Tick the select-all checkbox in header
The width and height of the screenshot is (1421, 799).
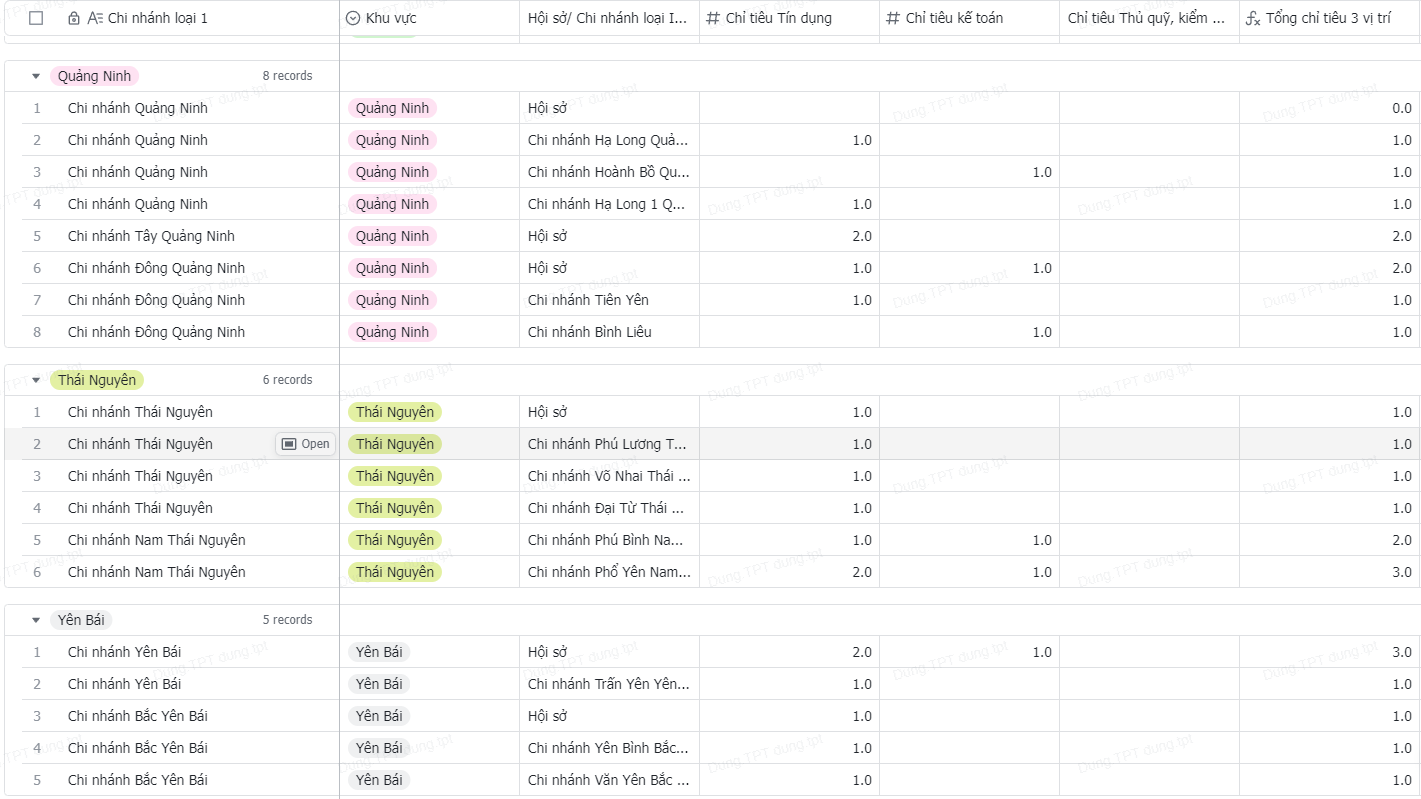pyautogui.click(x=36, y=18)
